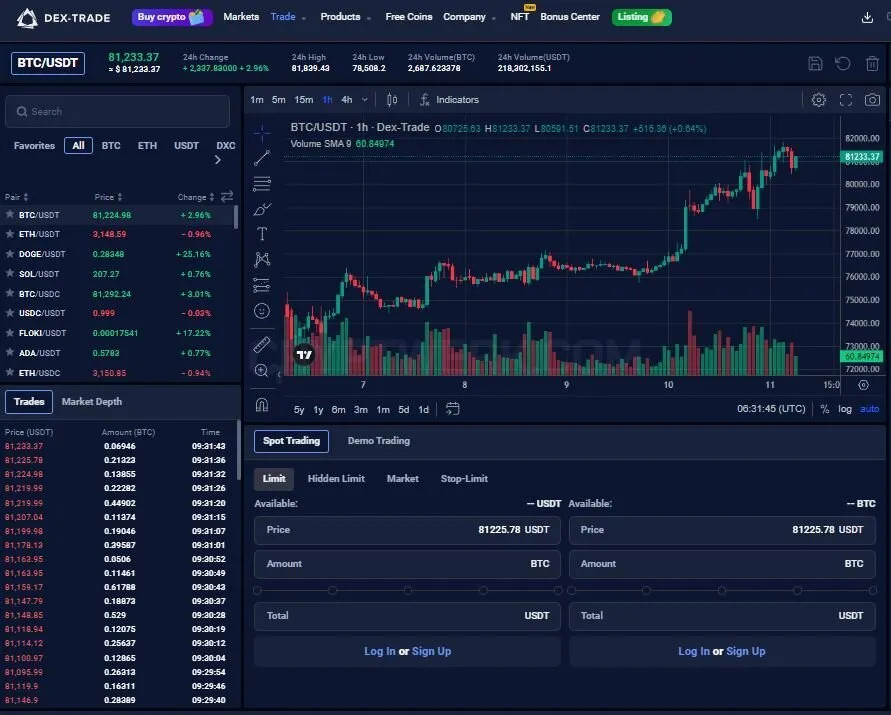The width and height of the screenshot is (891, 715).
Task: Click the TradingView logo on chart
Action: click(304, 355)
